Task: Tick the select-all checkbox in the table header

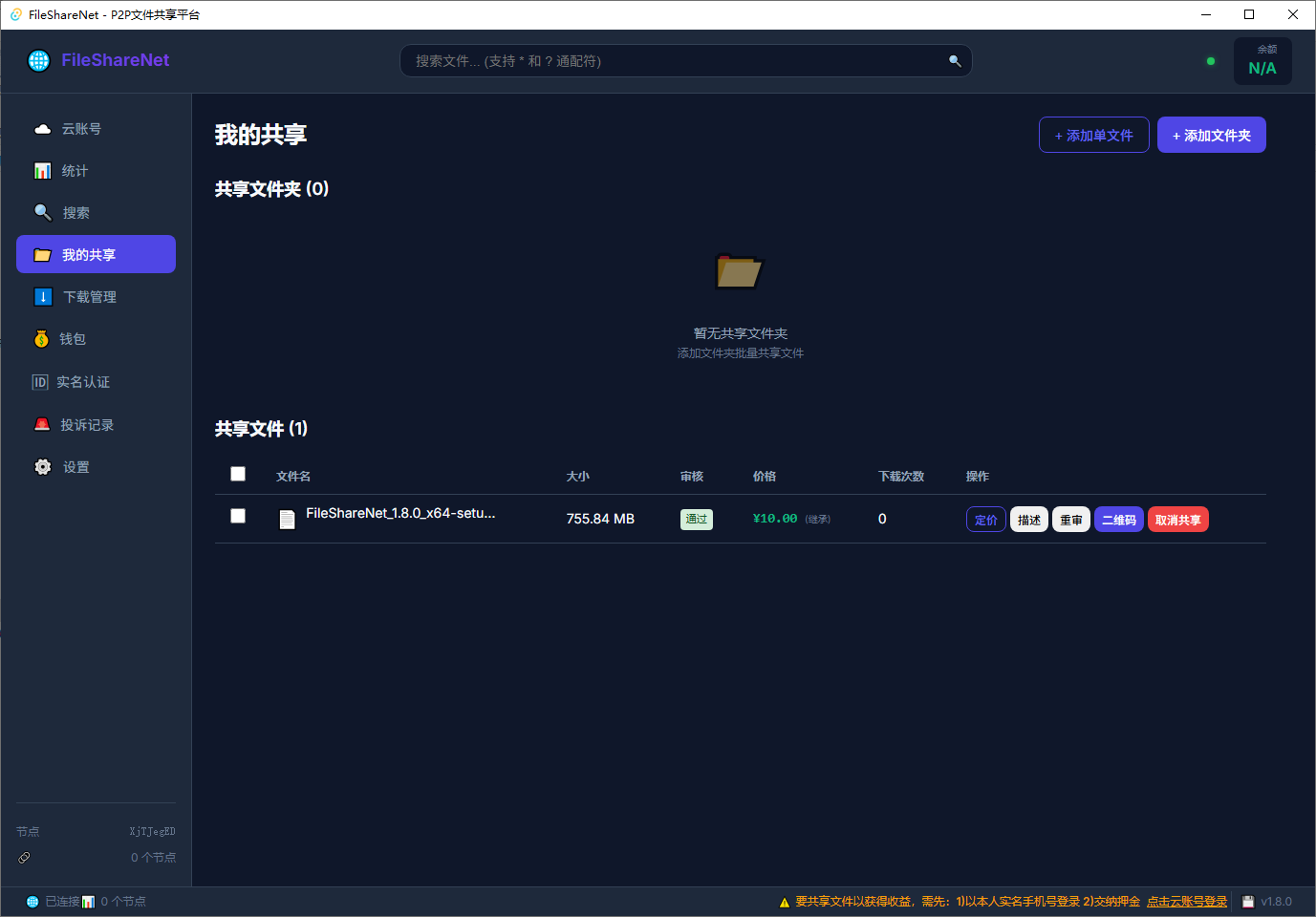Action: click(238, 474)
